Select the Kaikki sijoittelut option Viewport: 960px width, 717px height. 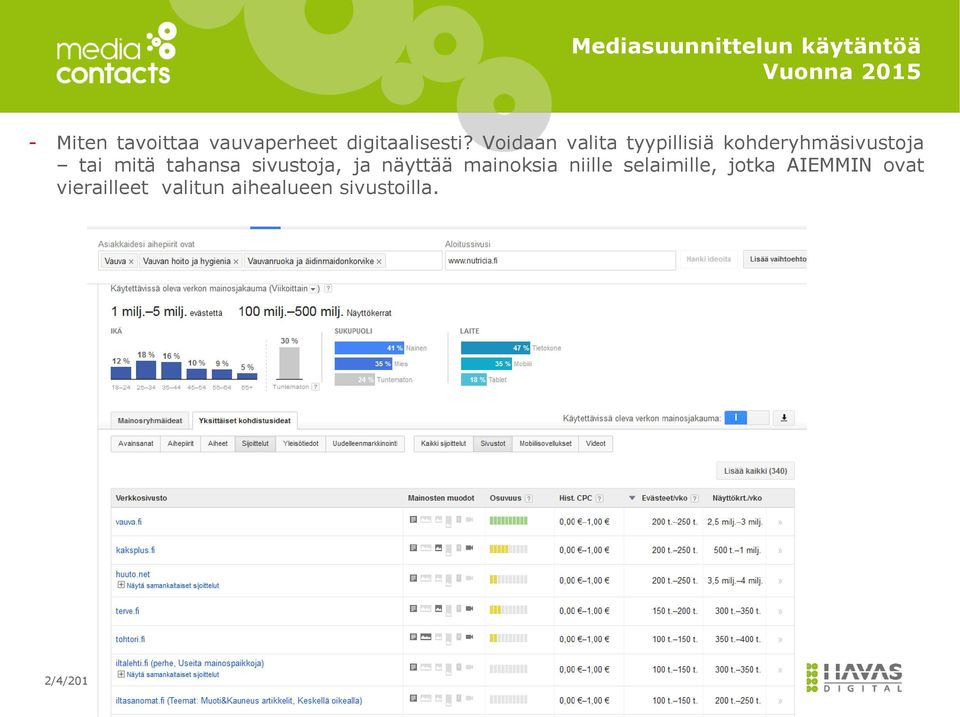(x=443, y=444)
